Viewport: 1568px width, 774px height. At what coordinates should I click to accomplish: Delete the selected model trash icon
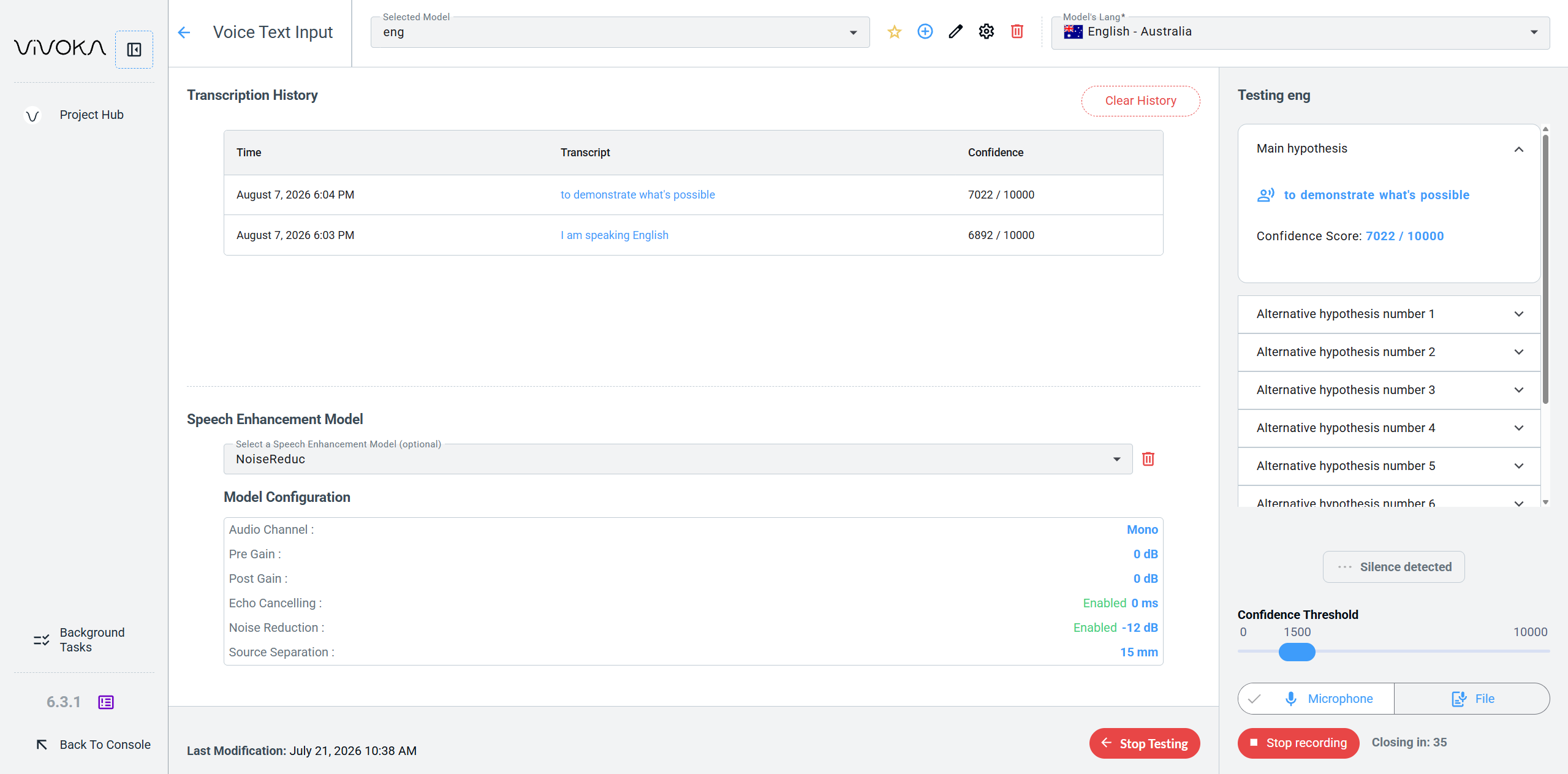[x=1017, y=32]
